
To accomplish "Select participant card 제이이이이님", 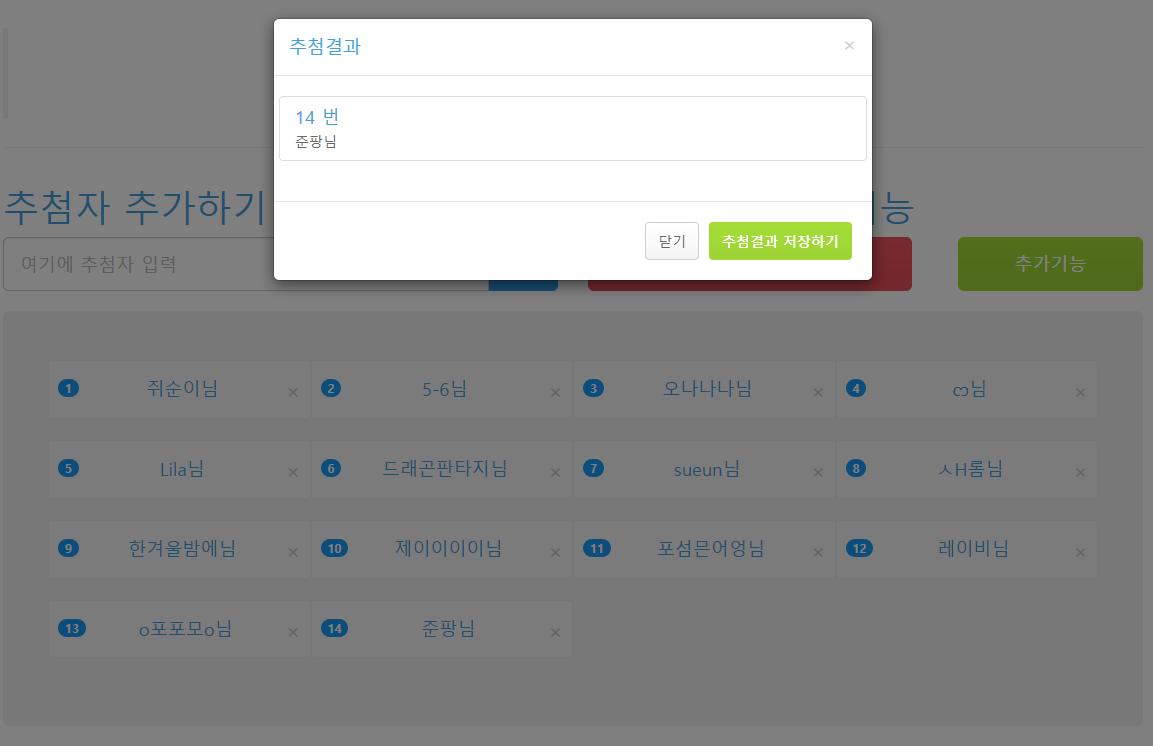I will pyautogui.click(x=442, y=548).
